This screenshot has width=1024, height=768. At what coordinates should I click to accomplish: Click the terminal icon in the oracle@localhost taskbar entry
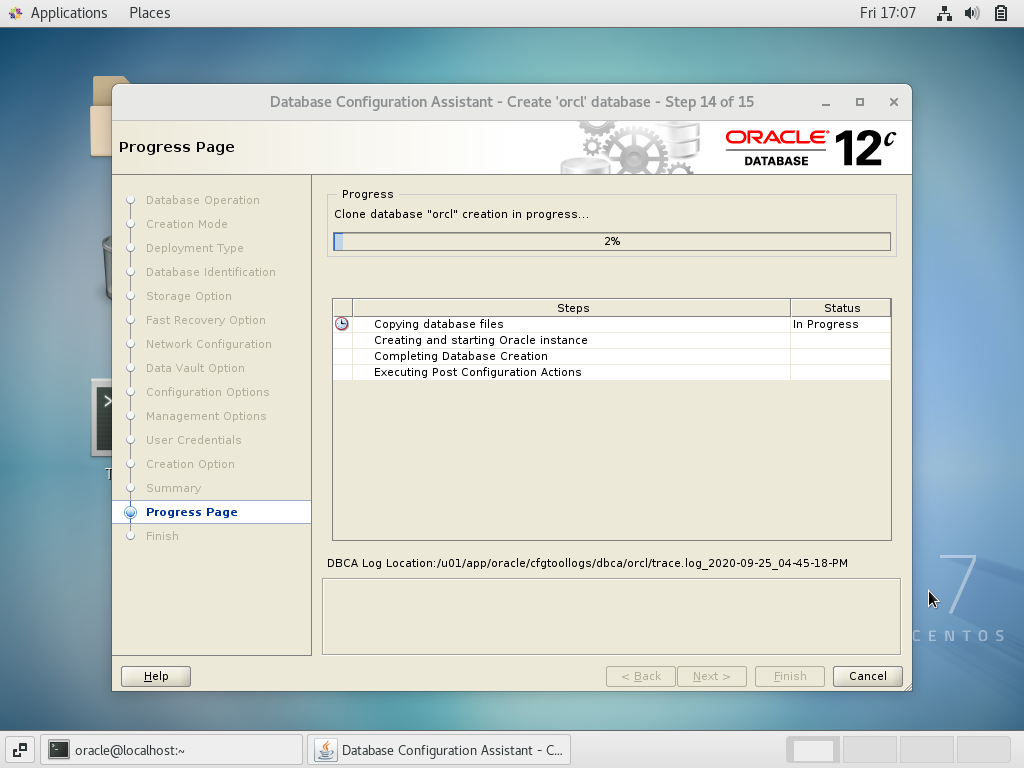(59, 750)
